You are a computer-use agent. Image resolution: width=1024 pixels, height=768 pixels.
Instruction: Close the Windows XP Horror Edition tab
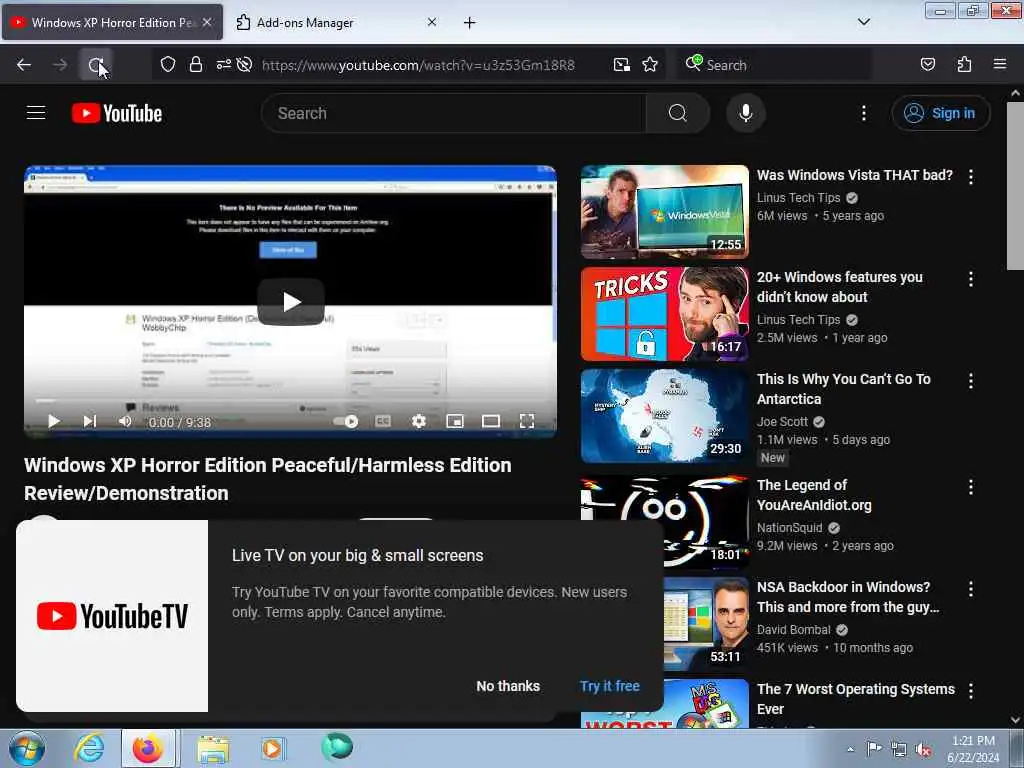207,22
